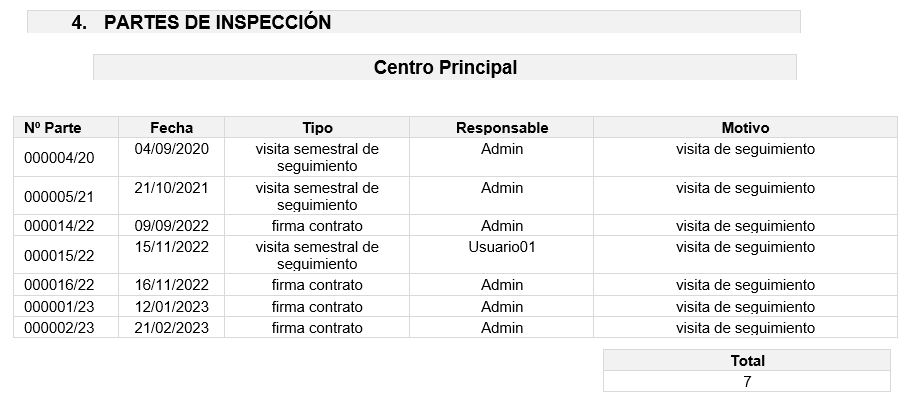
Task: Click the Centro Principal heading
Action: click(445, 68)
